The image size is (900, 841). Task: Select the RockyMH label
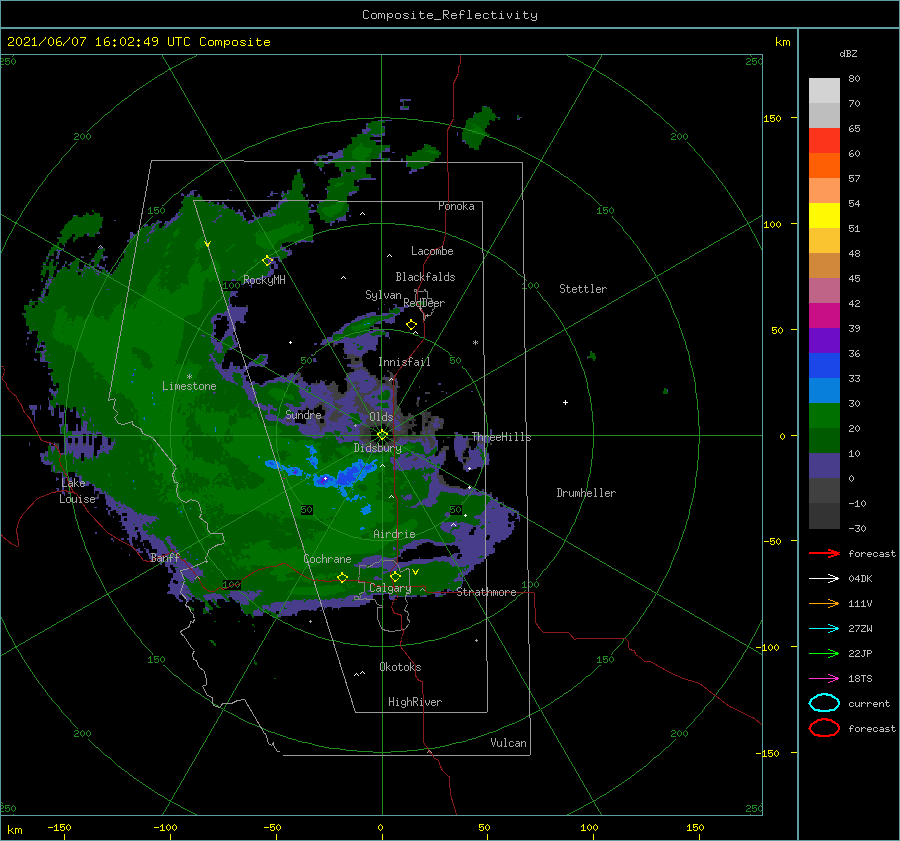click(x=264, y=280)
